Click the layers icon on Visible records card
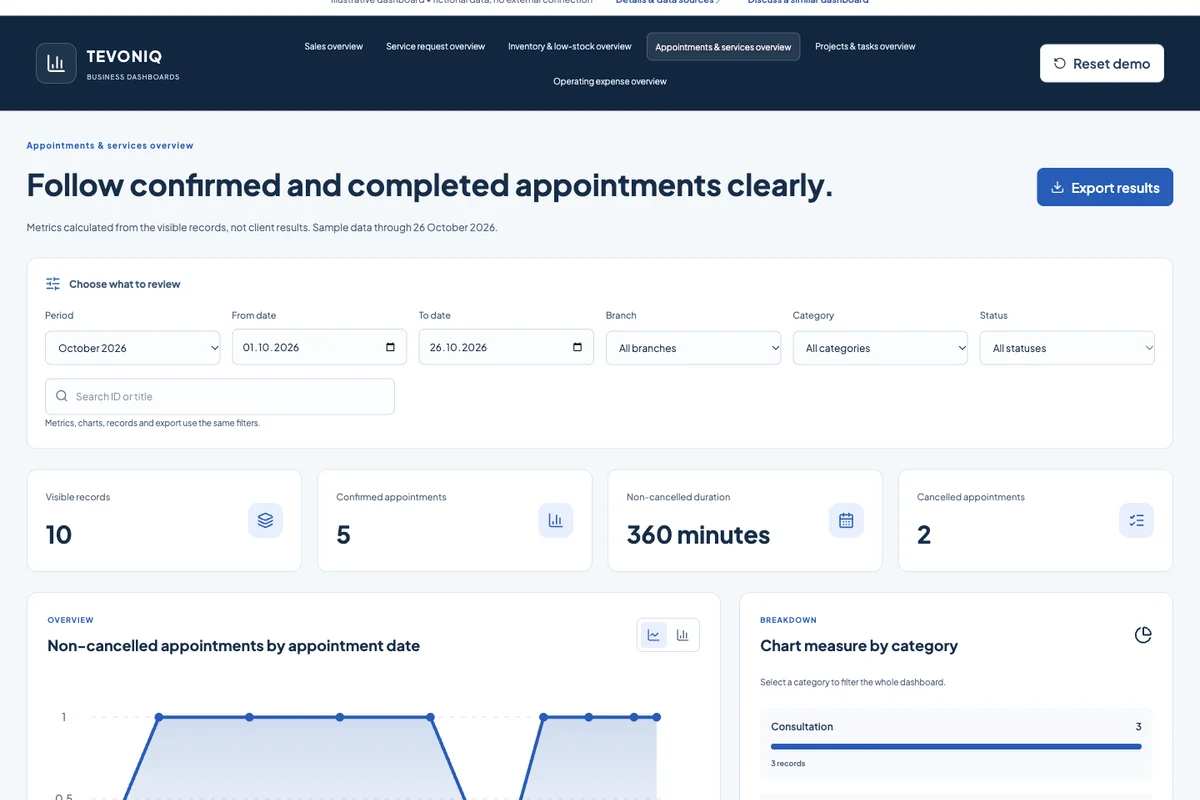Screen dimensions: 1200x800 (265, 520)
